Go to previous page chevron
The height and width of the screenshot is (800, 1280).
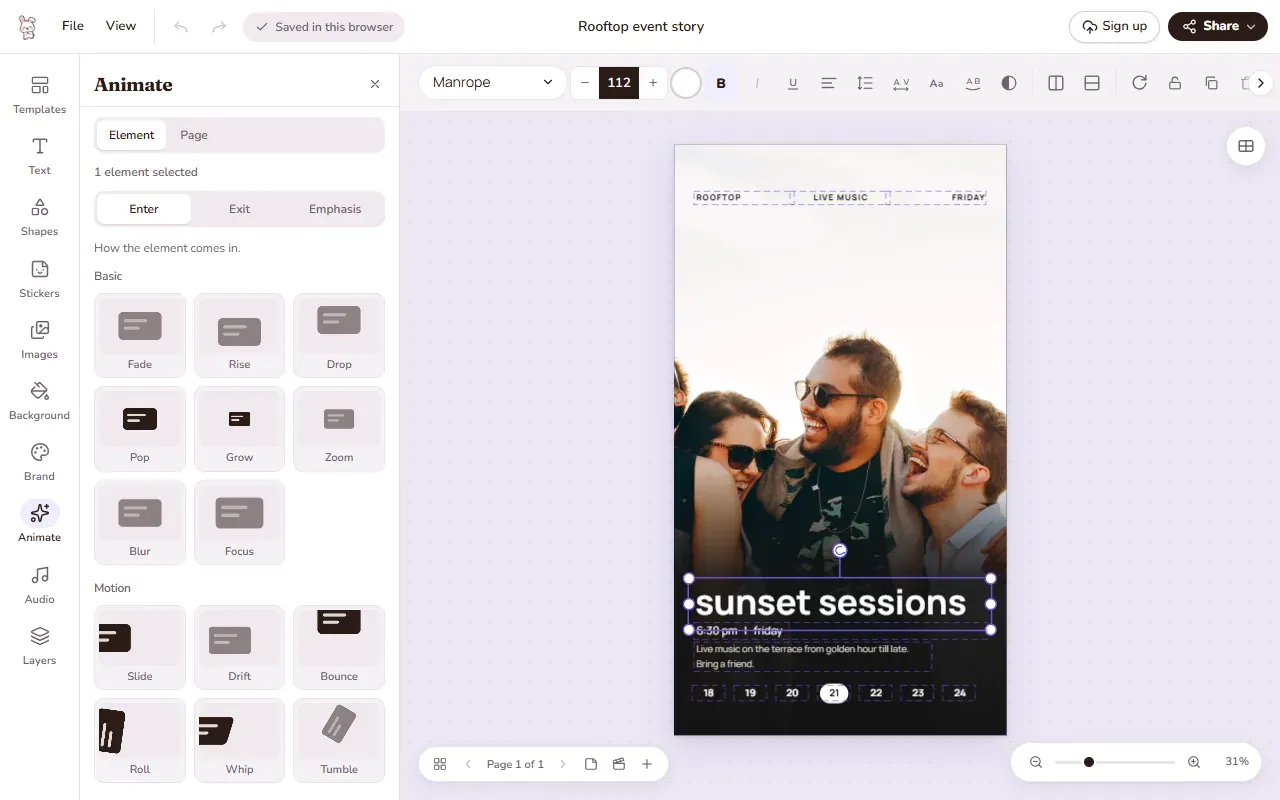tap(468, 764)
